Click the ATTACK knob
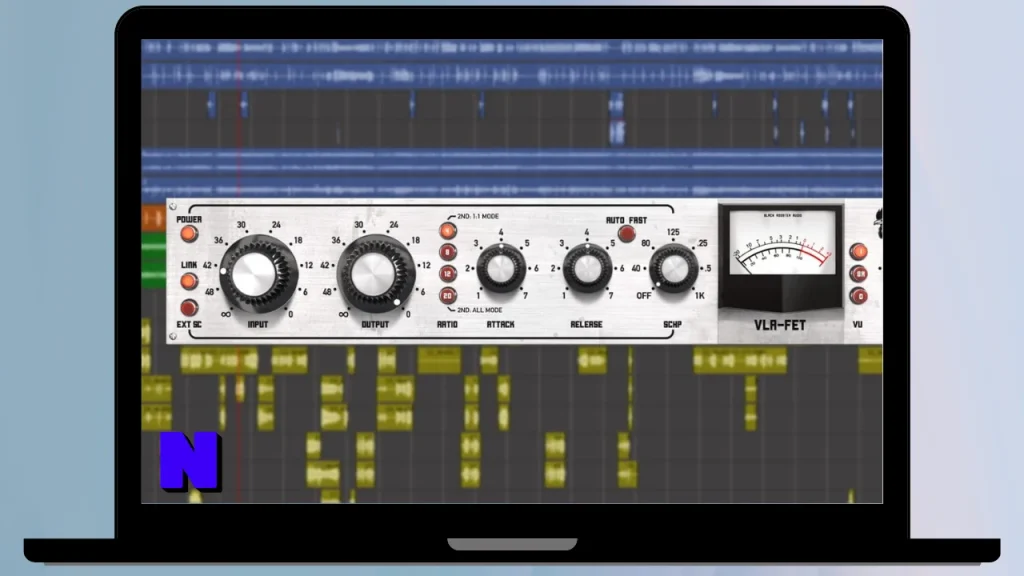1024x576 pixels. (501, 268)
